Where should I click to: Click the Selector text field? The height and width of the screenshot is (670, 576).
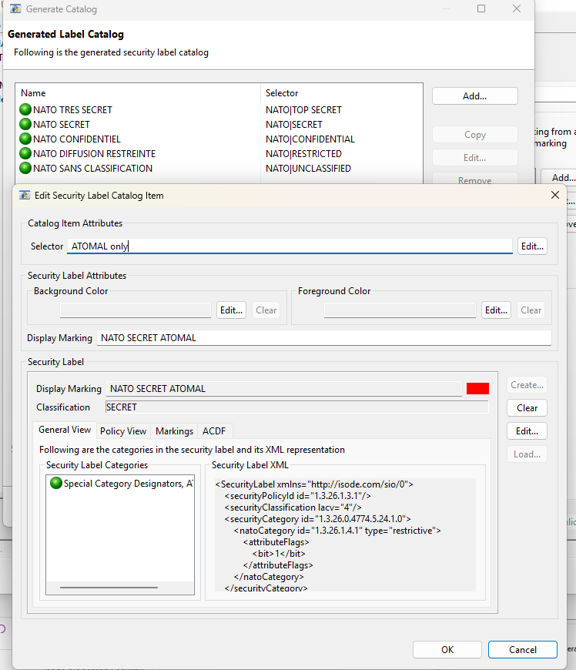[290, 246]
